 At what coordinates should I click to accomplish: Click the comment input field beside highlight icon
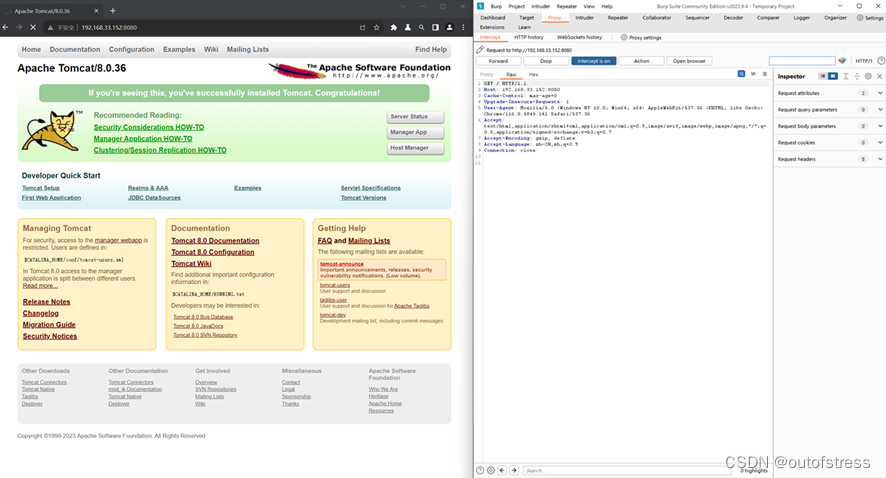[x=802, y=60]
